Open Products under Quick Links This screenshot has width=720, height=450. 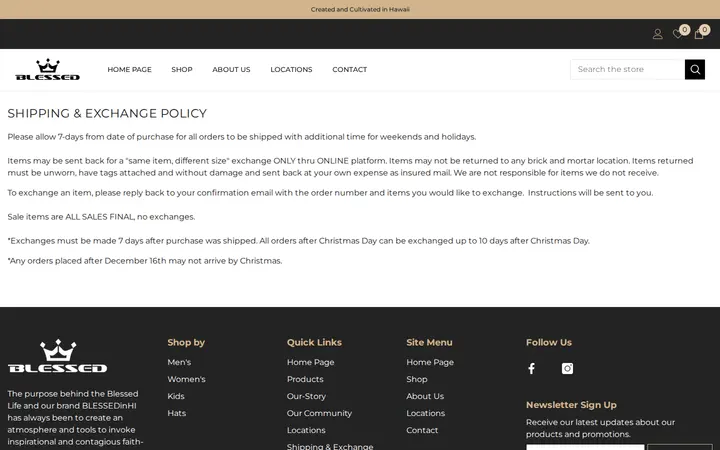[305, 379]
